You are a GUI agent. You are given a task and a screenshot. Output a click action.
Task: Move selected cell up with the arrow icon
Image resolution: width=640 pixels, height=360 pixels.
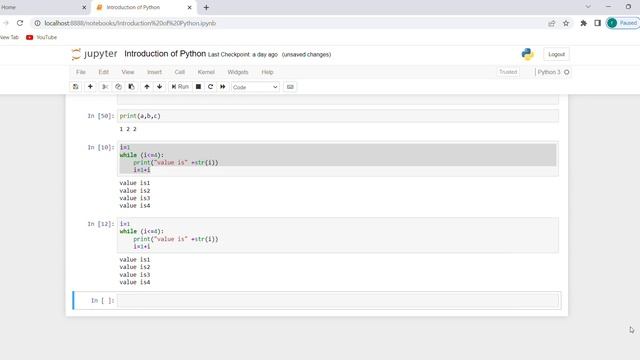tap(147, 87)
